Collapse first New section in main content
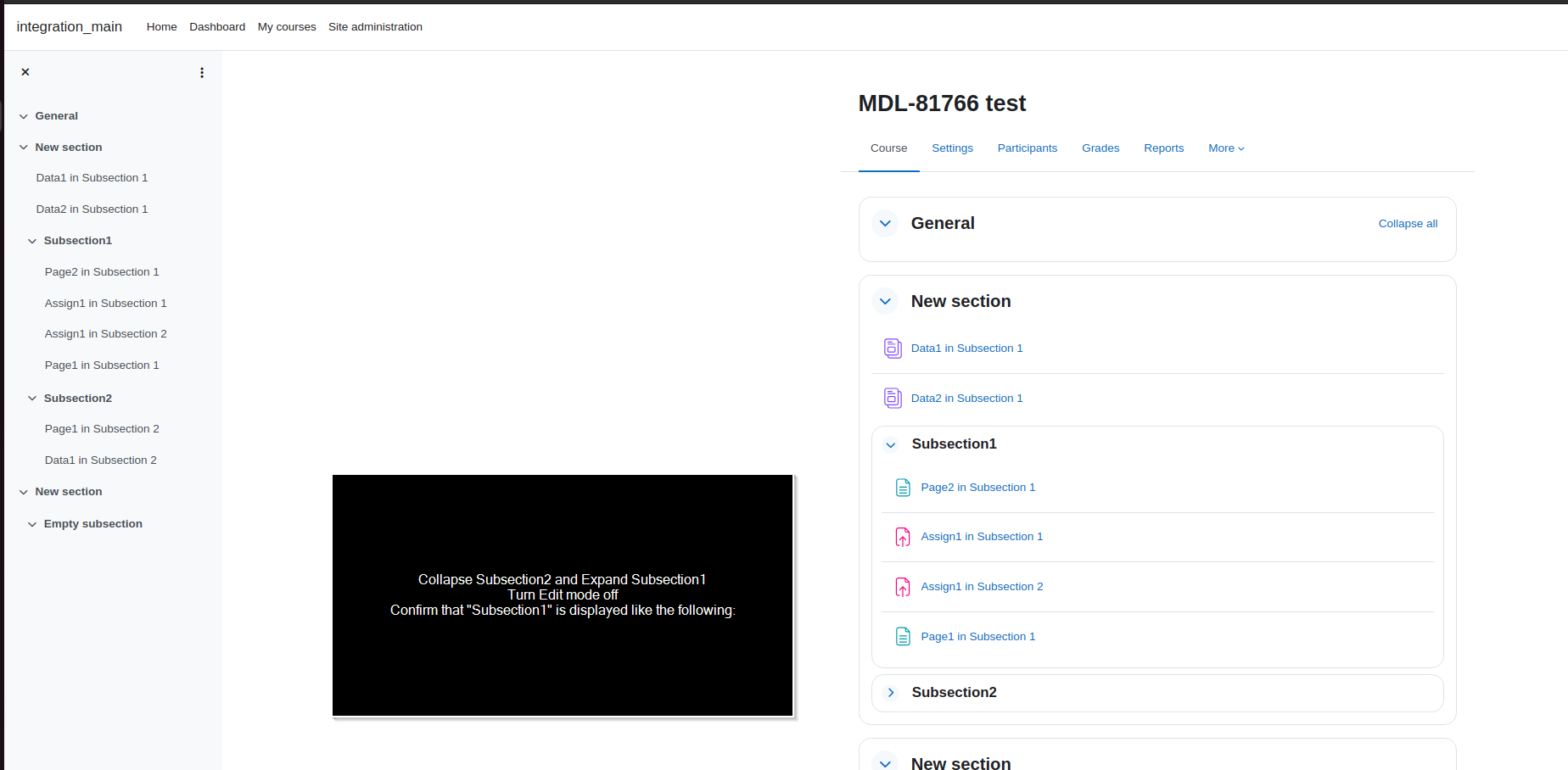This screenshot has height=770, width=1568. (885, 301)
